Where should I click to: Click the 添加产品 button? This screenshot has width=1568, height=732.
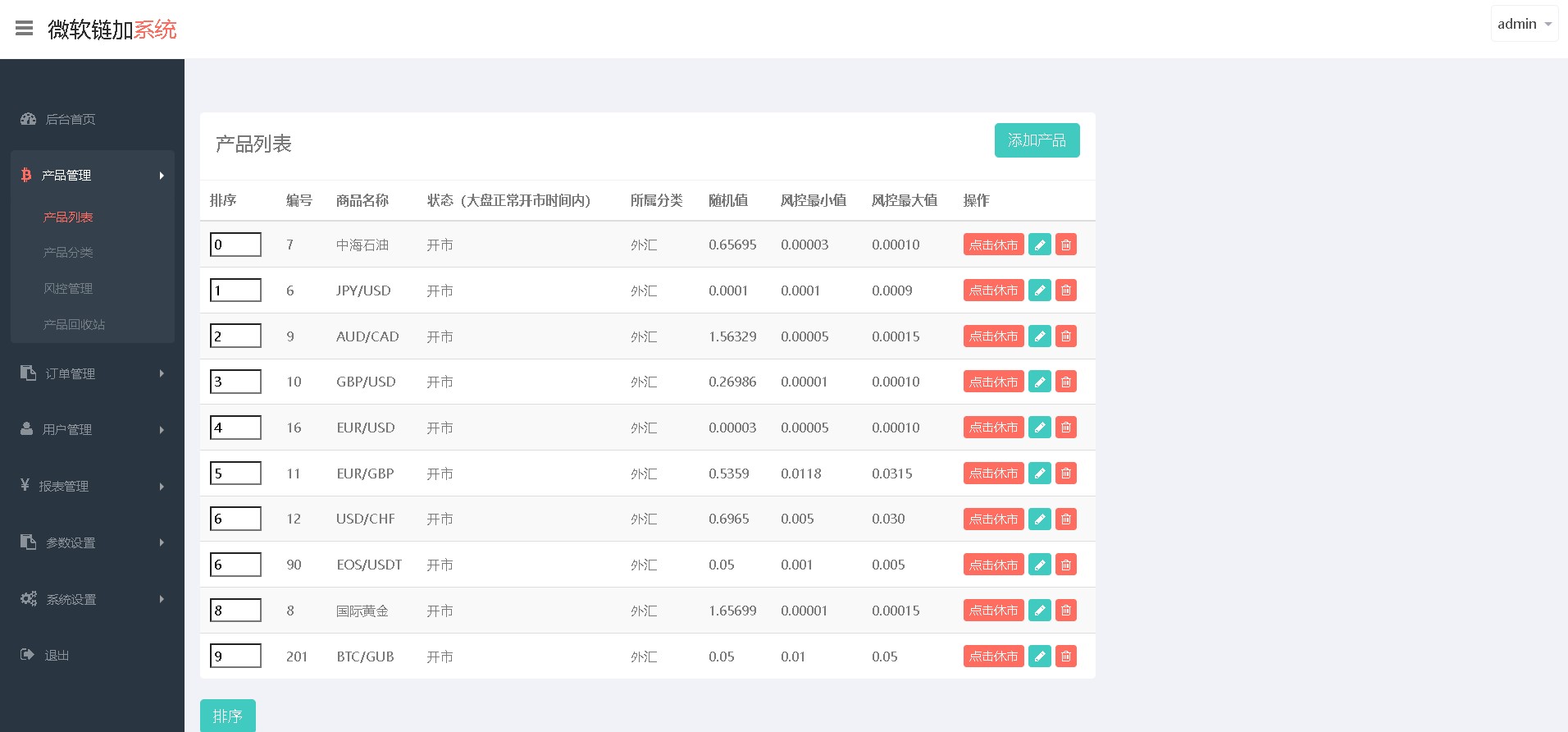coord(1037,140)
